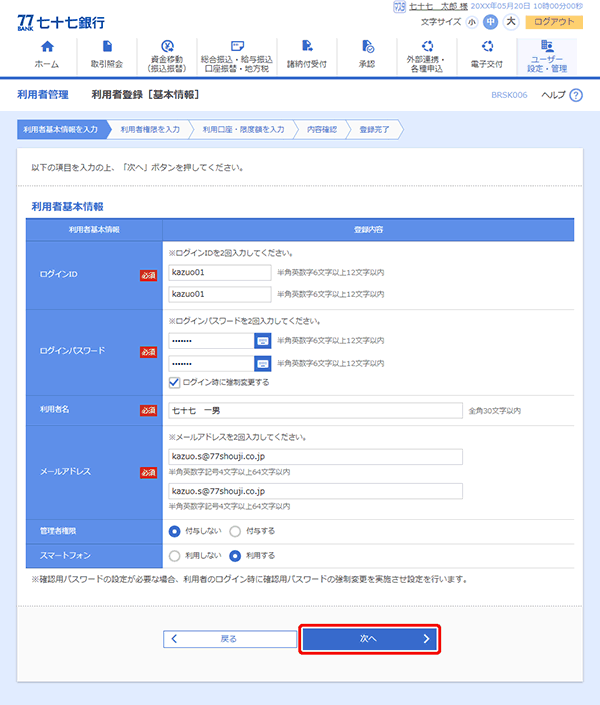Select step 利用者基本情報を入力

(63, 129)
